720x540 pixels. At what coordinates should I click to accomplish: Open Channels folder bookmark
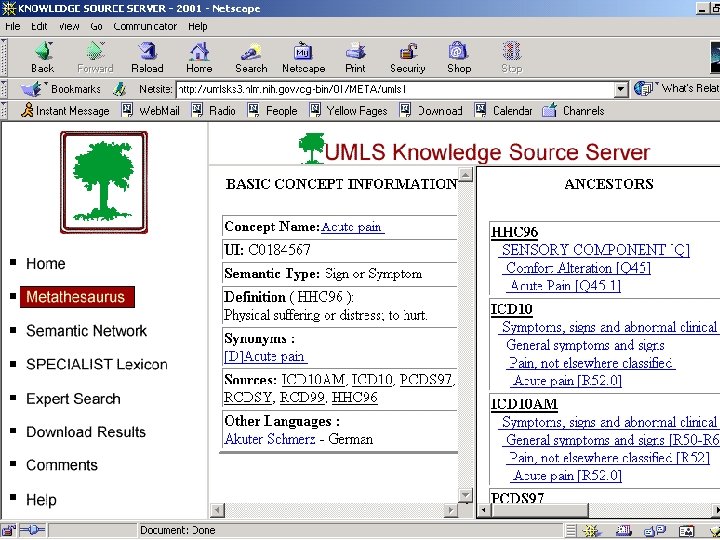pos(574,111)
